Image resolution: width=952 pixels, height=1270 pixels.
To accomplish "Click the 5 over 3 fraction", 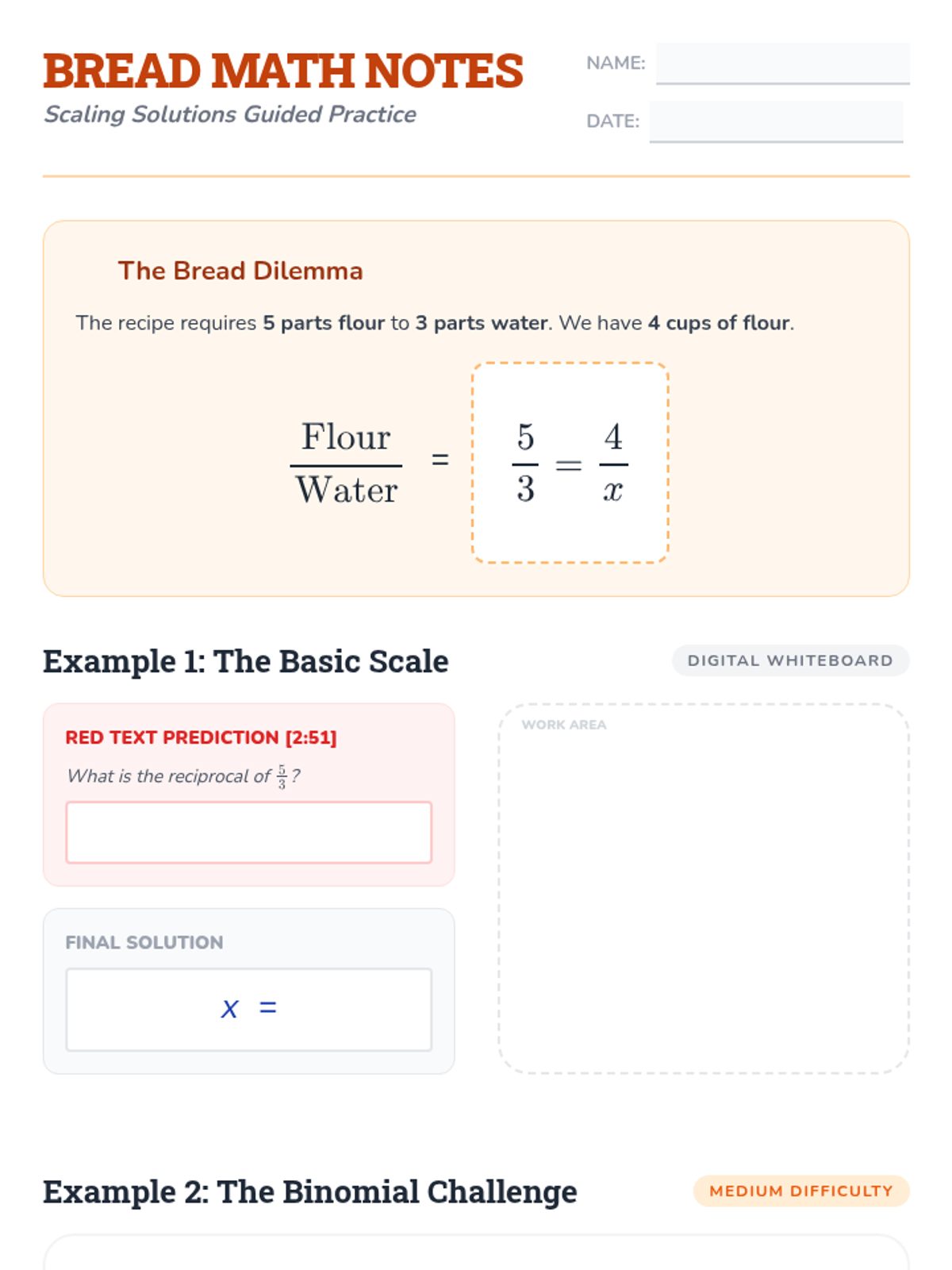I will point(525,464).
